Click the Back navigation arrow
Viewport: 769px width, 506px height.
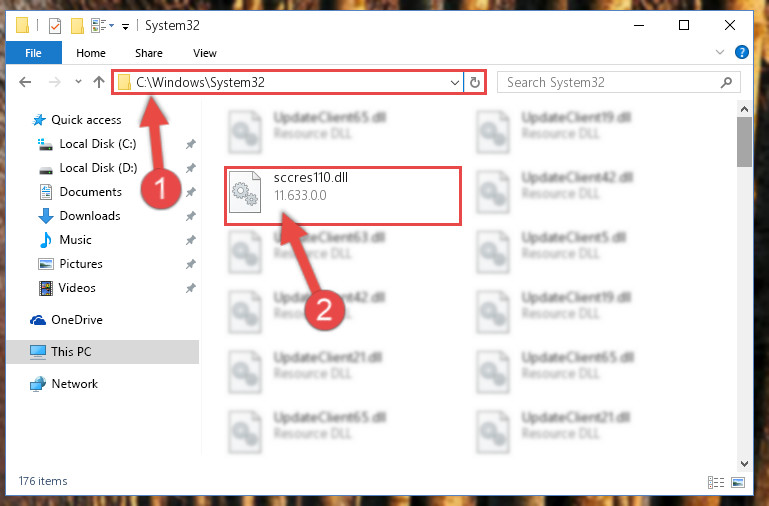[x=25, y=82]
